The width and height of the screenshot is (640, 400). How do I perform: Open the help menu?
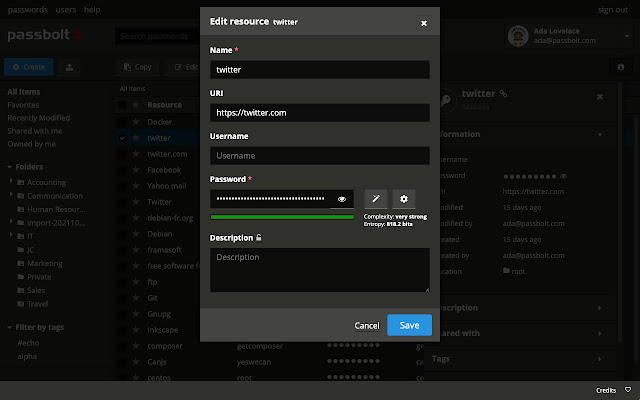click(x=92, y=8)
